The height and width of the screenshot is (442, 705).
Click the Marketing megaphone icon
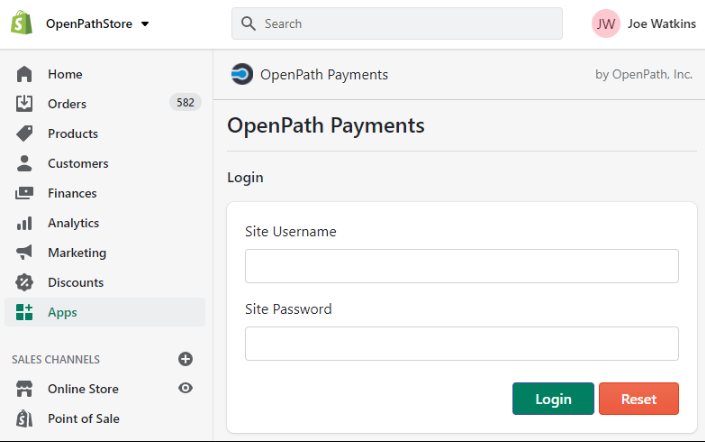(x=24, y=253)
